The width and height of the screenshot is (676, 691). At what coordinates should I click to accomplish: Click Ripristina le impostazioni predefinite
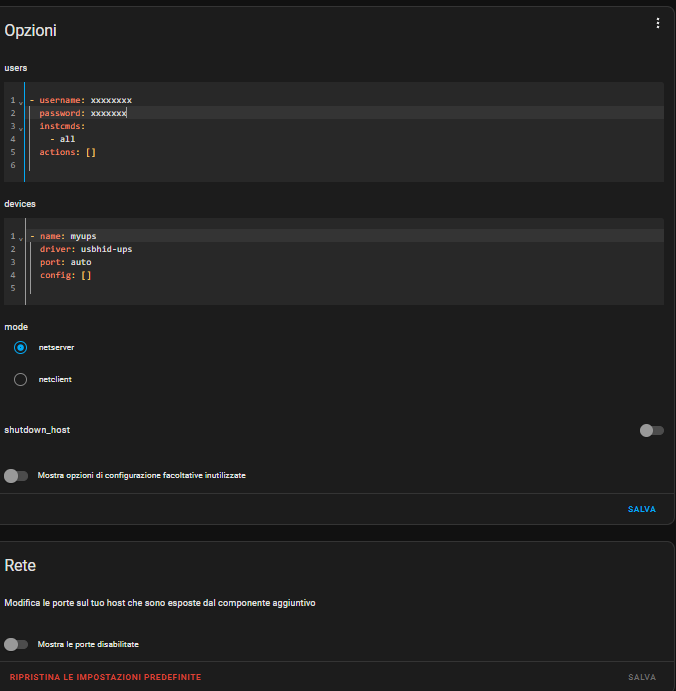[x=105, y=677]
